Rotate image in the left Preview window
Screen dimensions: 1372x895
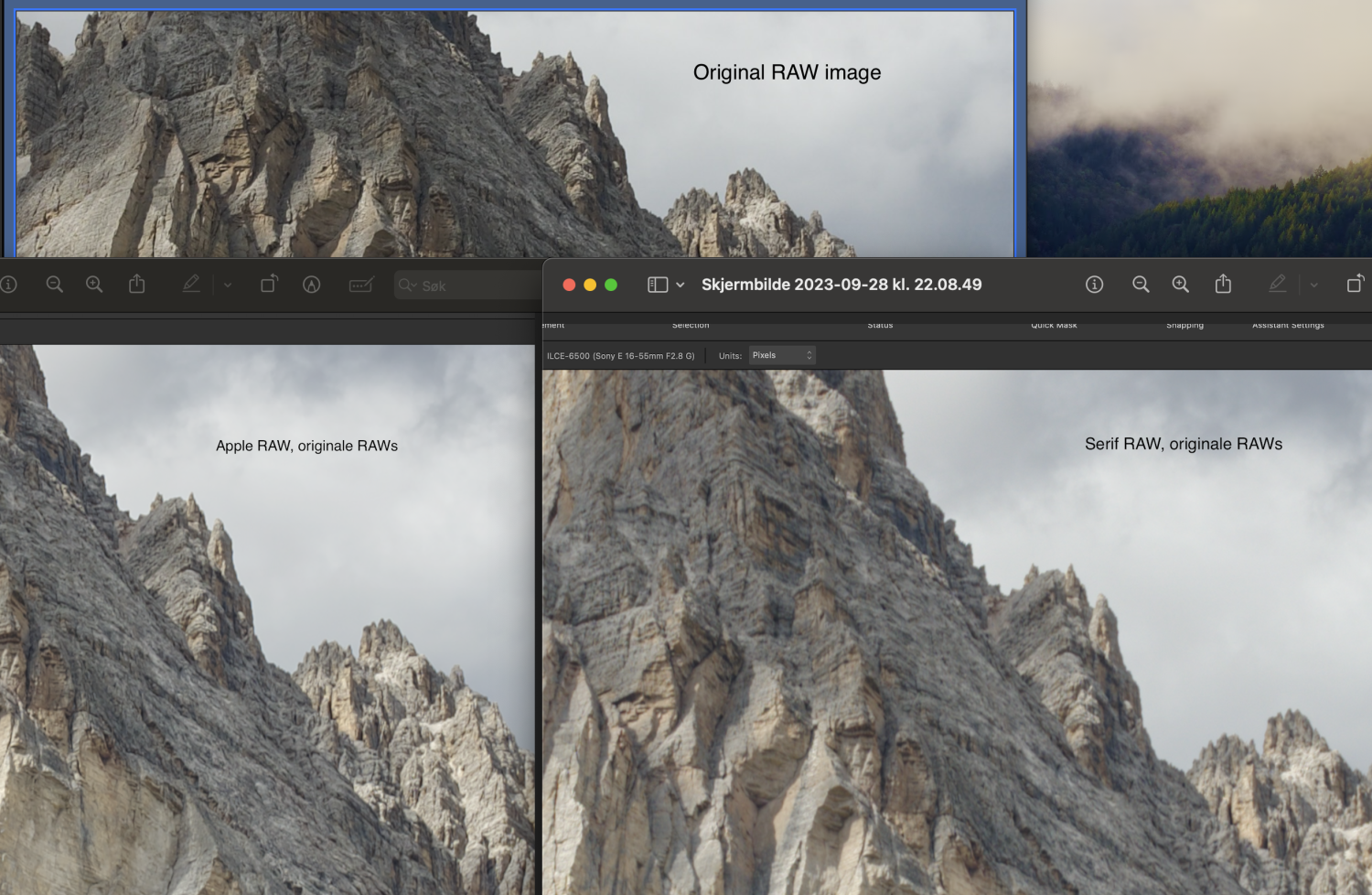pyautogui.click(x=269, y=285)
